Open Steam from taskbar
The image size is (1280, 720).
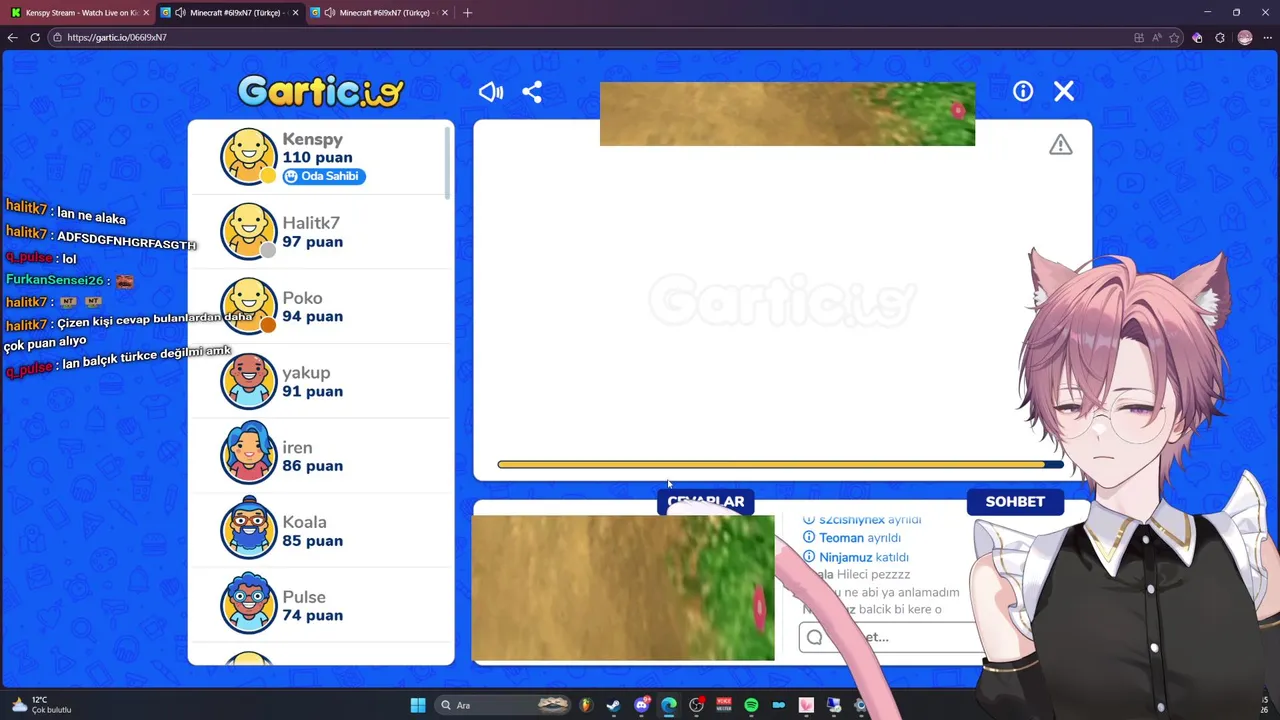(x=613, y=705)
